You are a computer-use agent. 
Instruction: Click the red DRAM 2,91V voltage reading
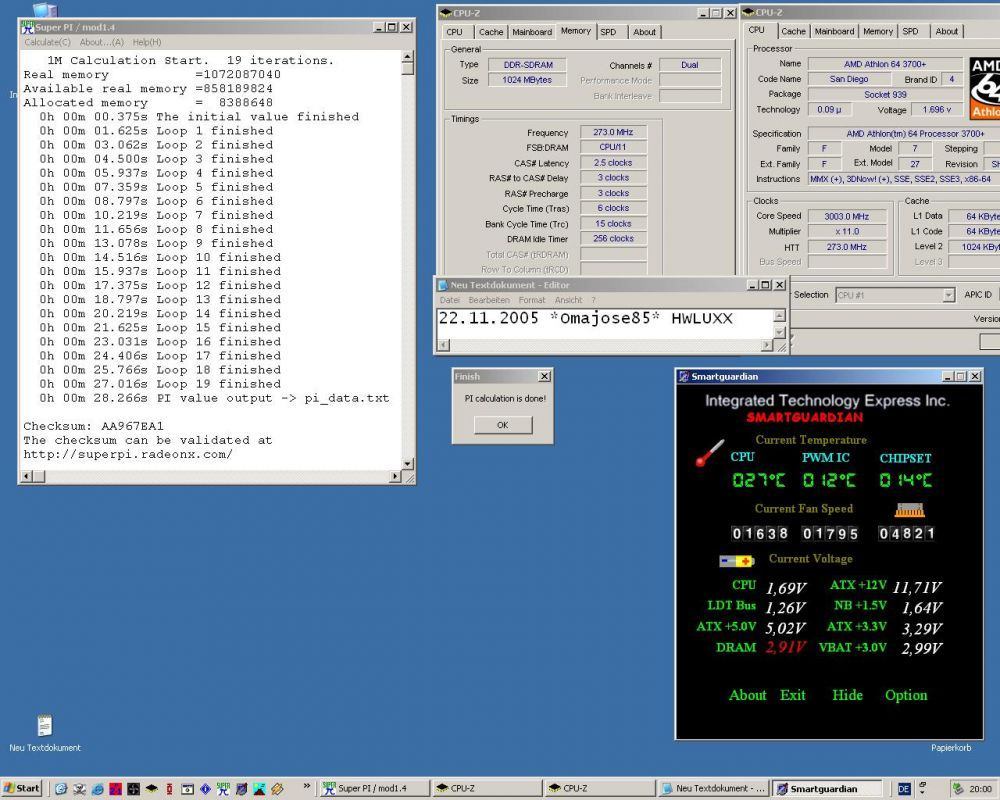[786, 648]
